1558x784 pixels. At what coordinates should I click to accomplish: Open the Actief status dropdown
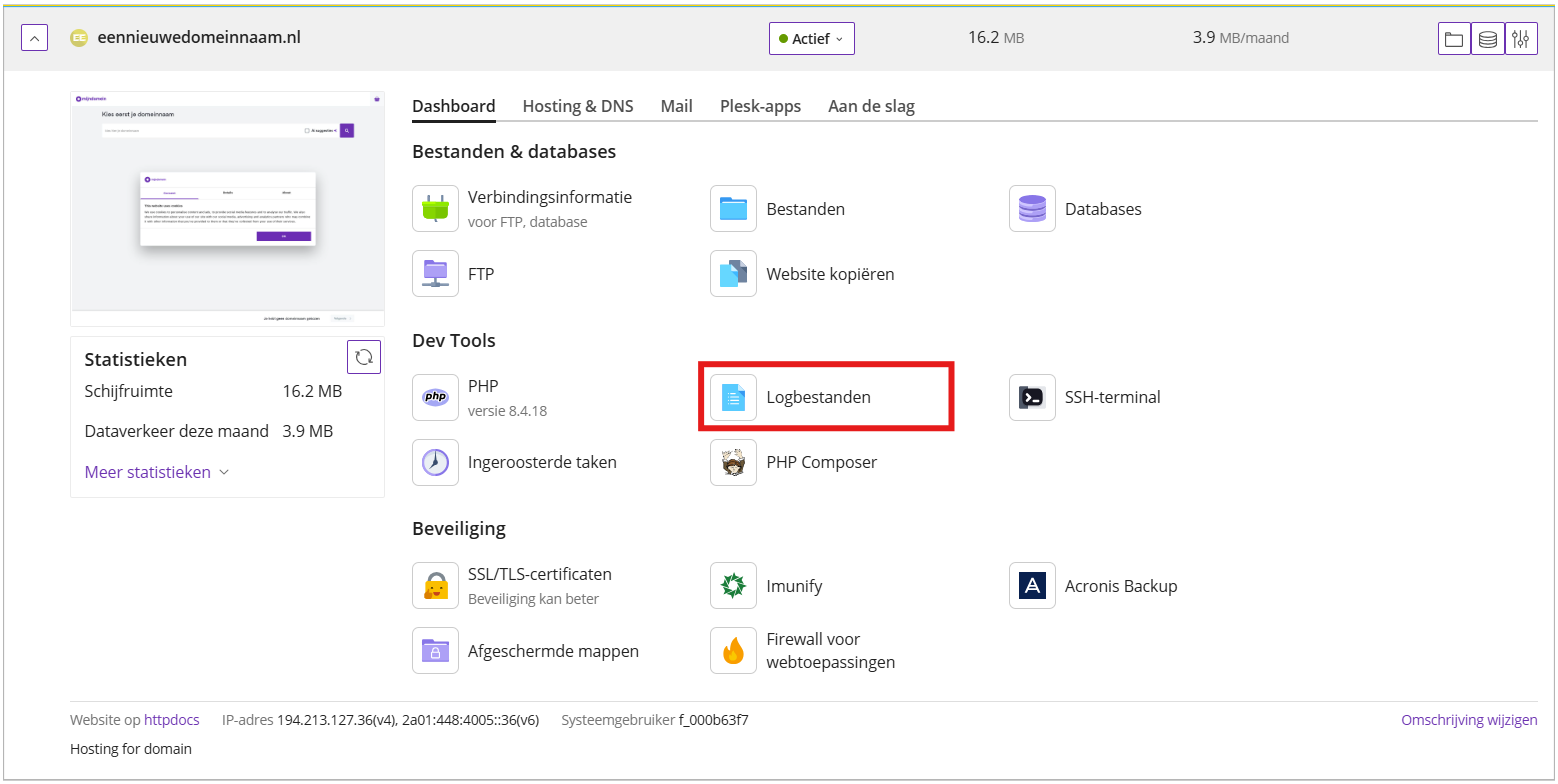(x=811, y=39)
